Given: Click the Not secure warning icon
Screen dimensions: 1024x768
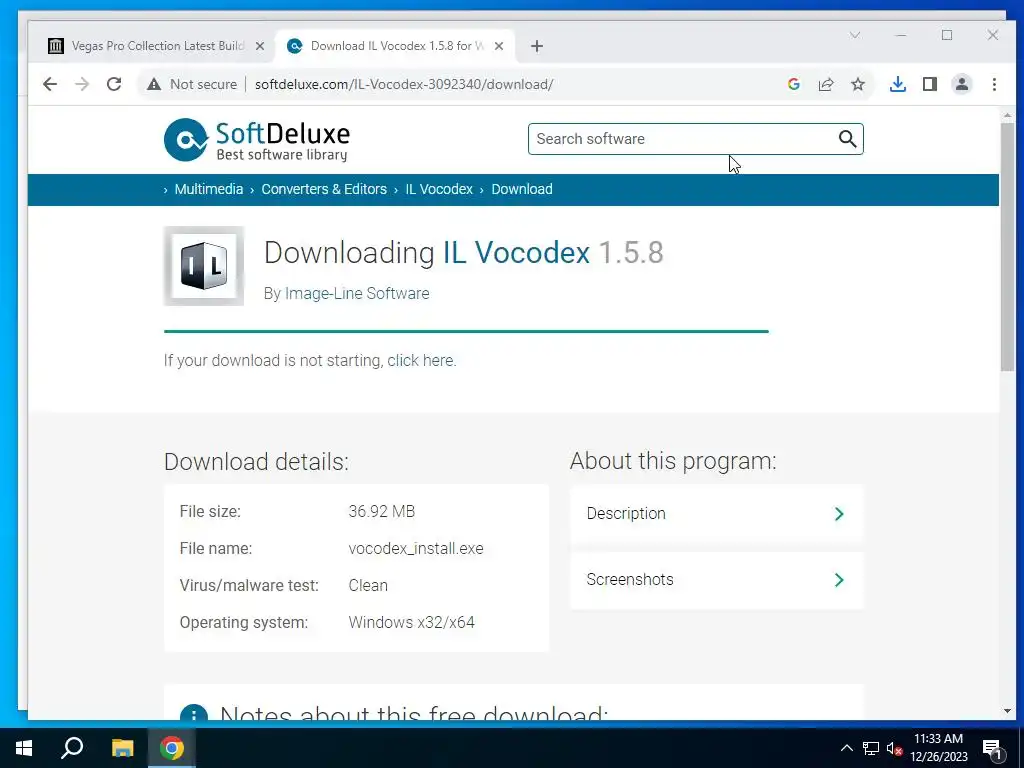Looking at the screenshot, I should click(x=154, y=84).
